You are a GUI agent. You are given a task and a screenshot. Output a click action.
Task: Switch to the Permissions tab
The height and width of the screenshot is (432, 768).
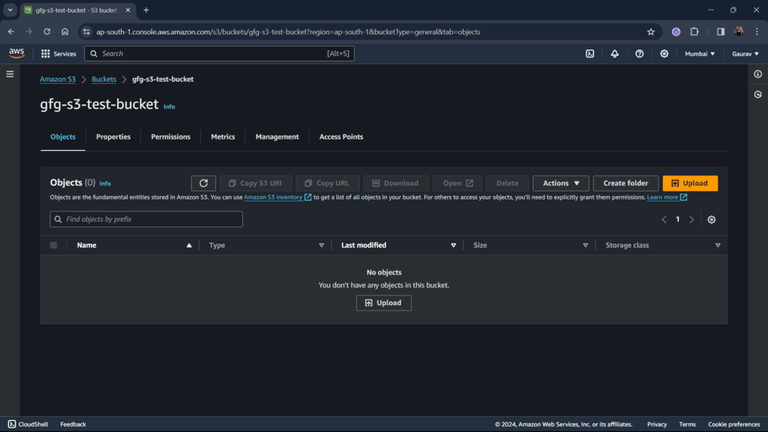point(170,137)
